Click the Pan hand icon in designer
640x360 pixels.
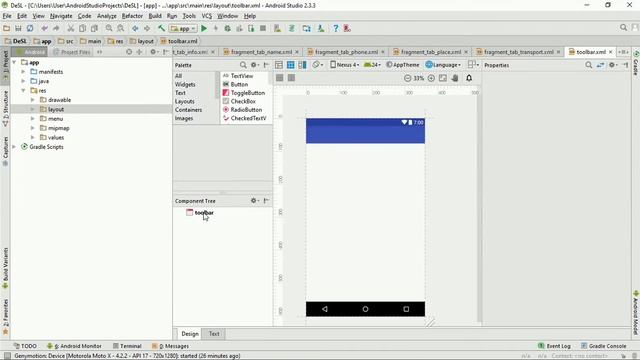tap(455, 78)
